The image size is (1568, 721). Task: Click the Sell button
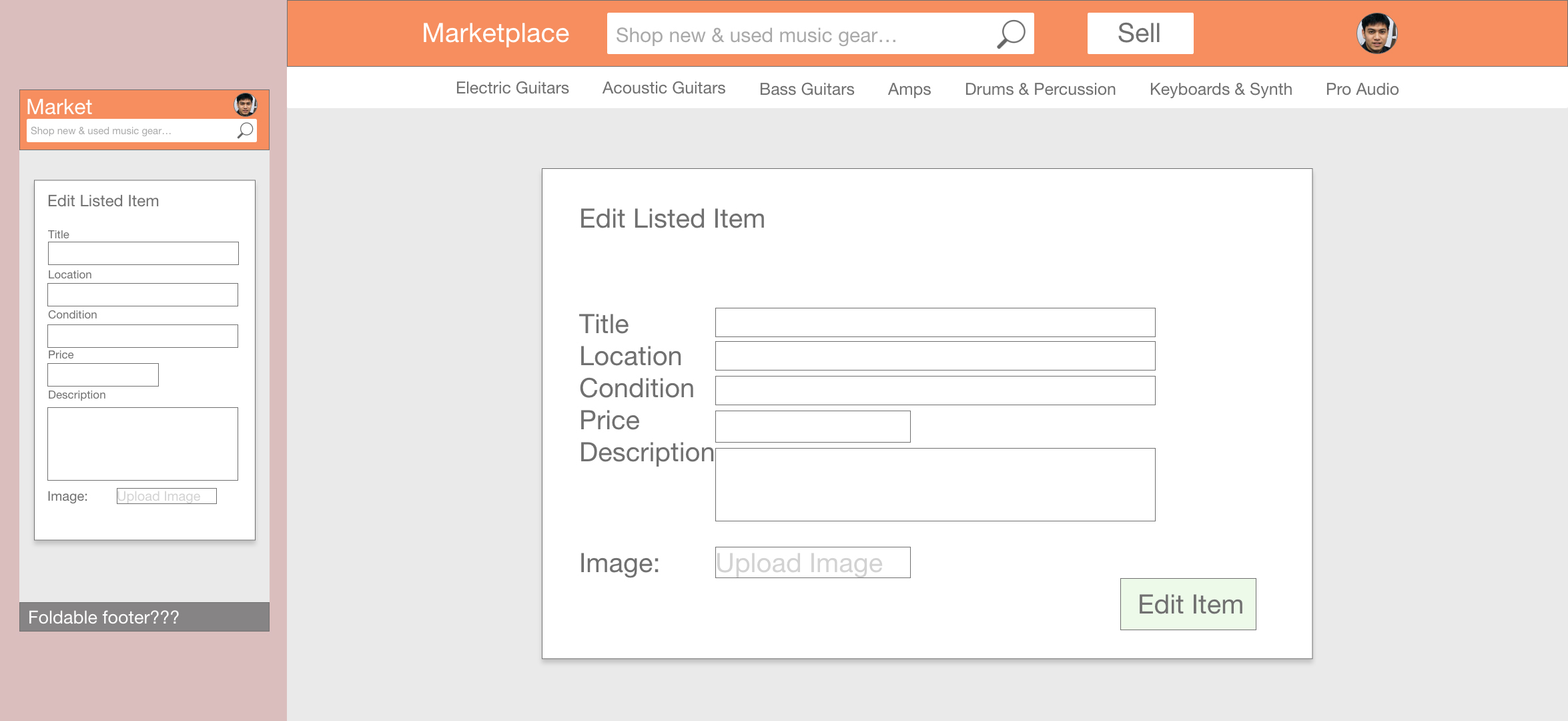(1140, 33)
